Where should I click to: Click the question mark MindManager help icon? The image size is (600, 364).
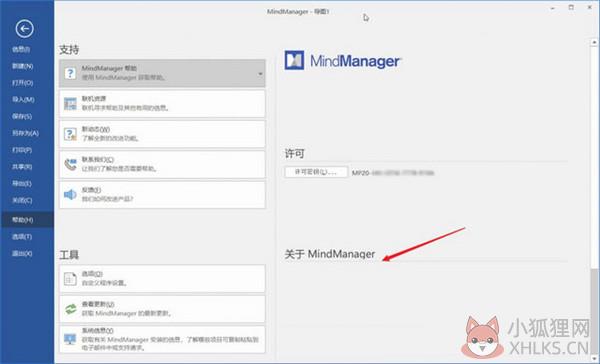coord(70,73)
